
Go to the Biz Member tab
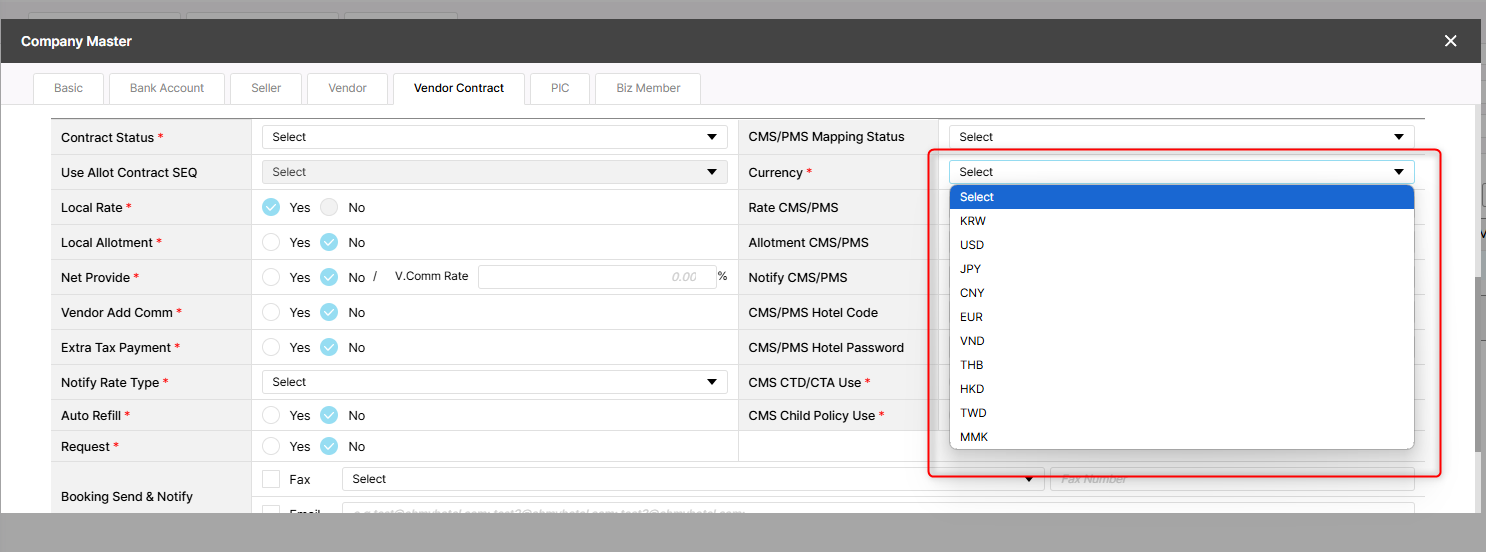tap(648, 88)
